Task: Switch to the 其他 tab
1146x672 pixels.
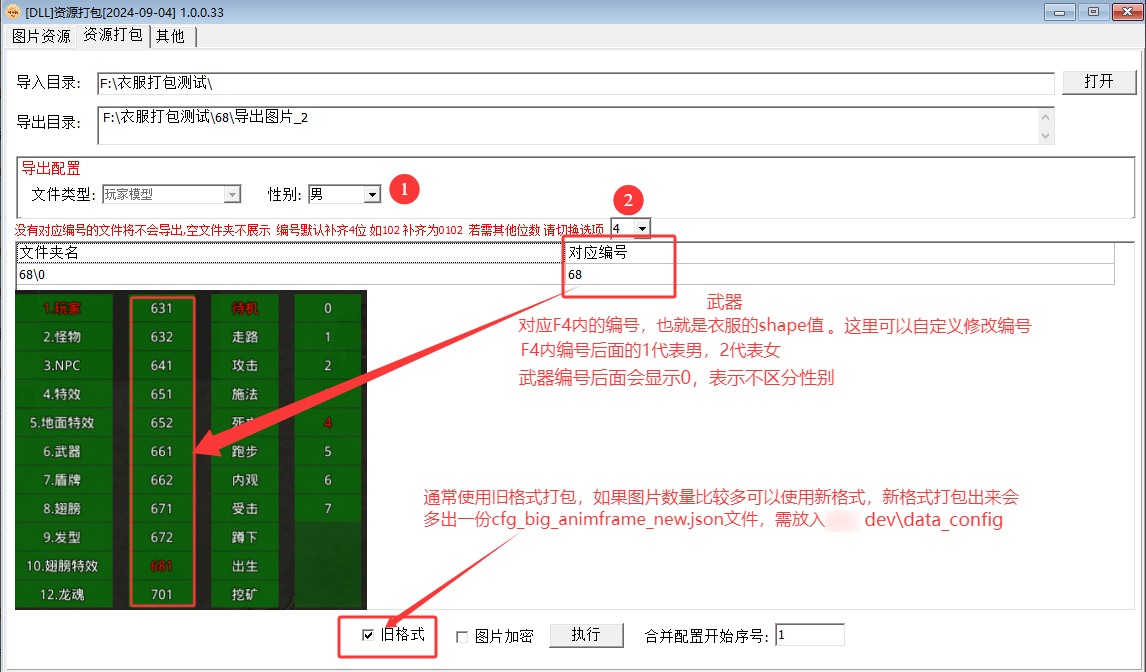Action: coord(170,36)
